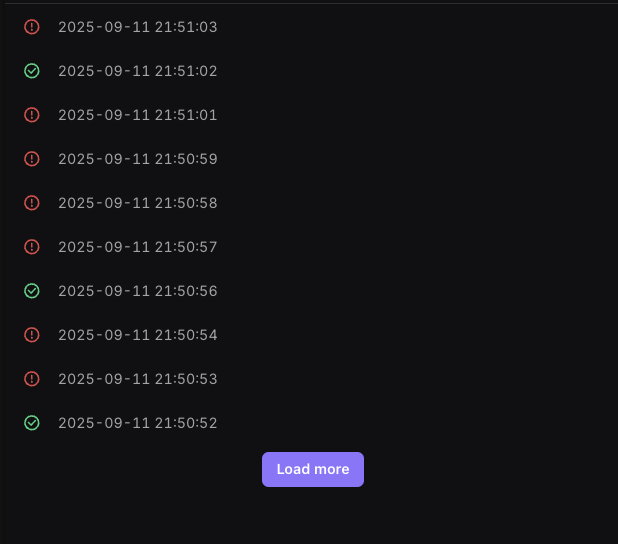View the entry dated 2025-09-11 21:50:57
The height and width of the screenshot is (544, 618).
coord(138,247)
